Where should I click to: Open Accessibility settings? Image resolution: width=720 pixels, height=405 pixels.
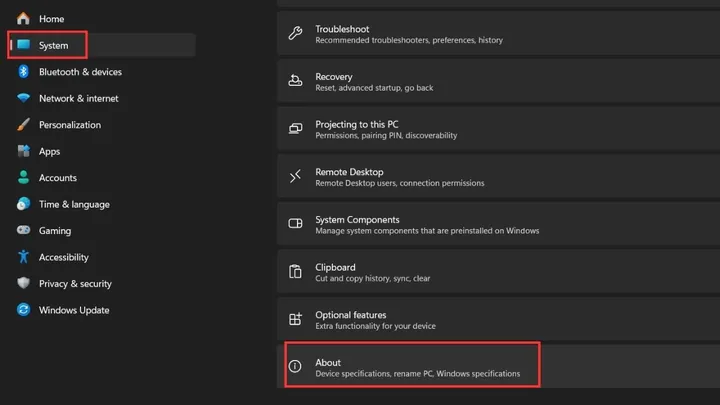coord(64,257)
